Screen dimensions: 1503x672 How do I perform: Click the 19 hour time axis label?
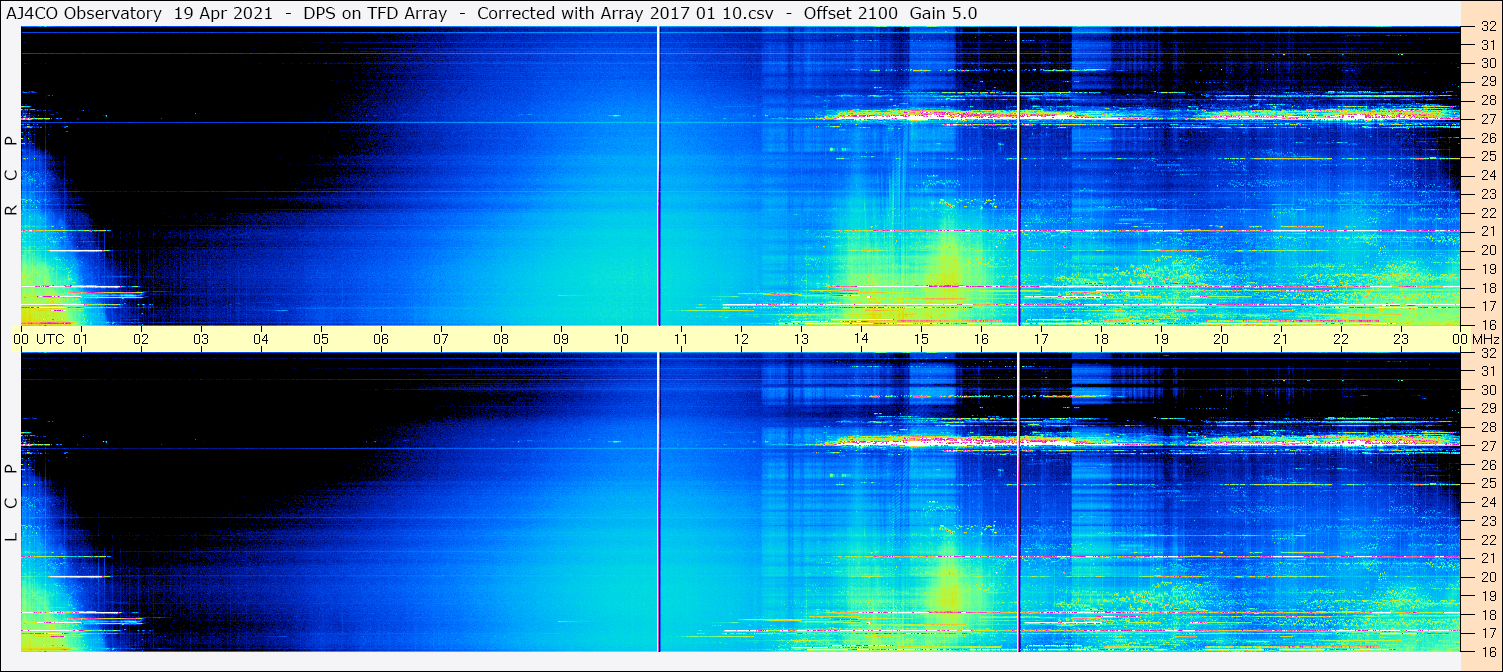[1161, 340]
